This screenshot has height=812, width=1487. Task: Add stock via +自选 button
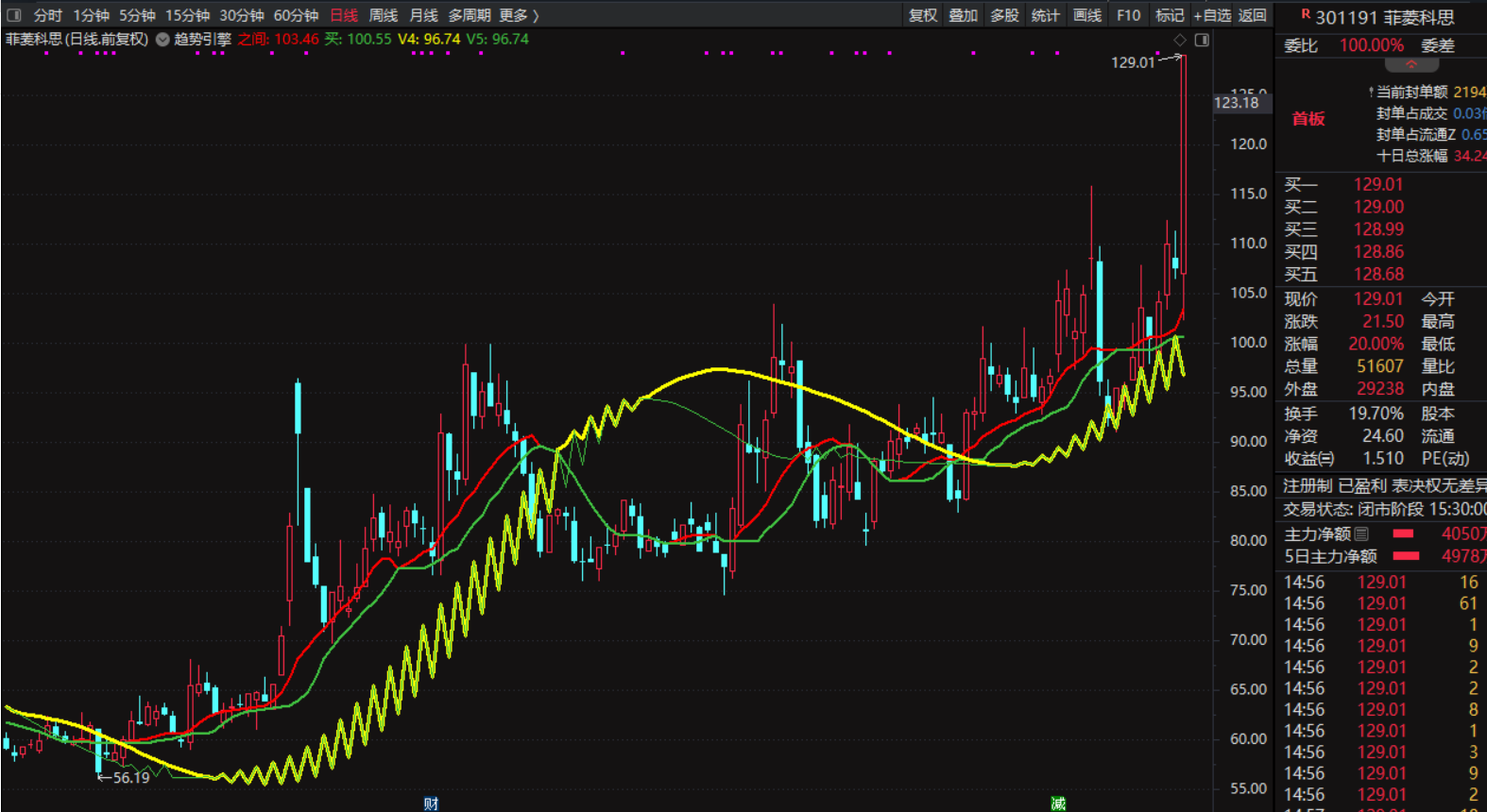tap(1212, 15)
